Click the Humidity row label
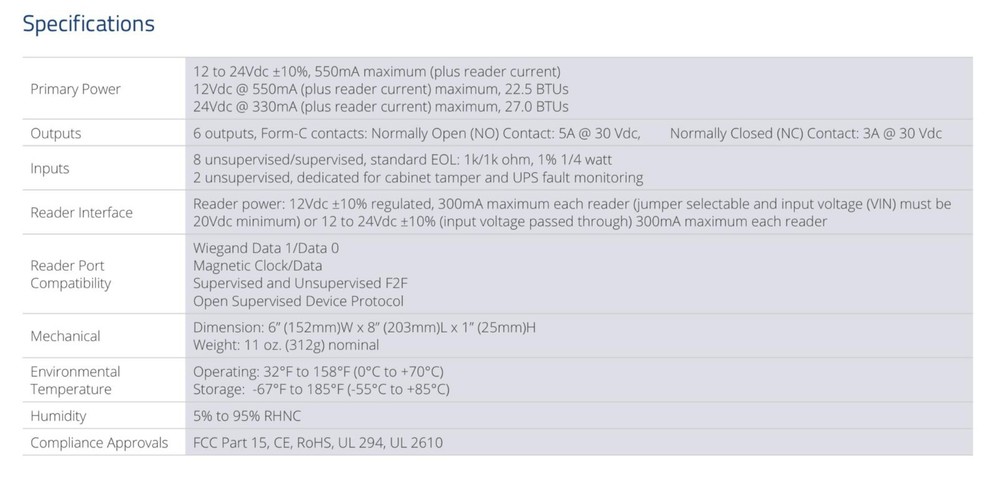Viewport: 1000px width, 483px height. (x=58, y=416)
